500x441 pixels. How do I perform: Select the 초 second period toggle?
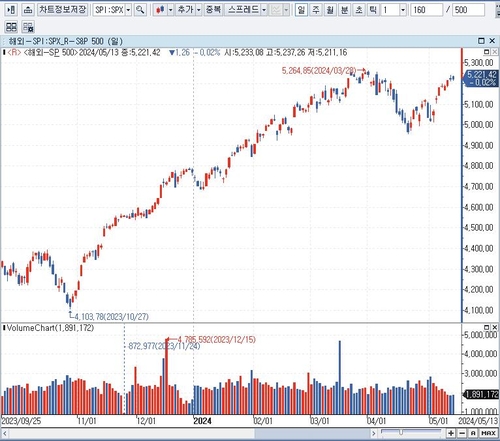[359, 10]
